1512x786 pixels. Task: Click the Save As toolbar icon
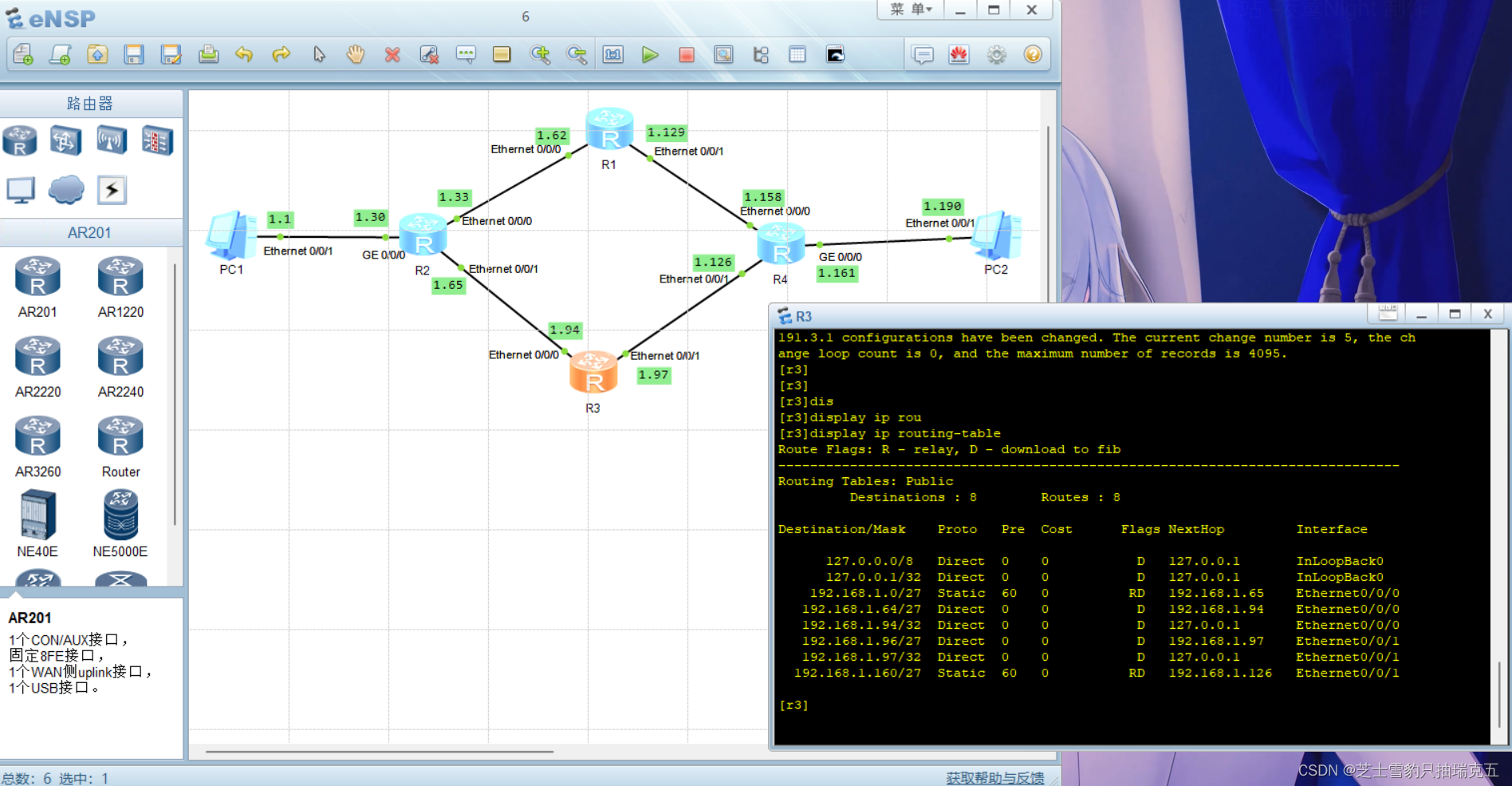pos(171,54)
